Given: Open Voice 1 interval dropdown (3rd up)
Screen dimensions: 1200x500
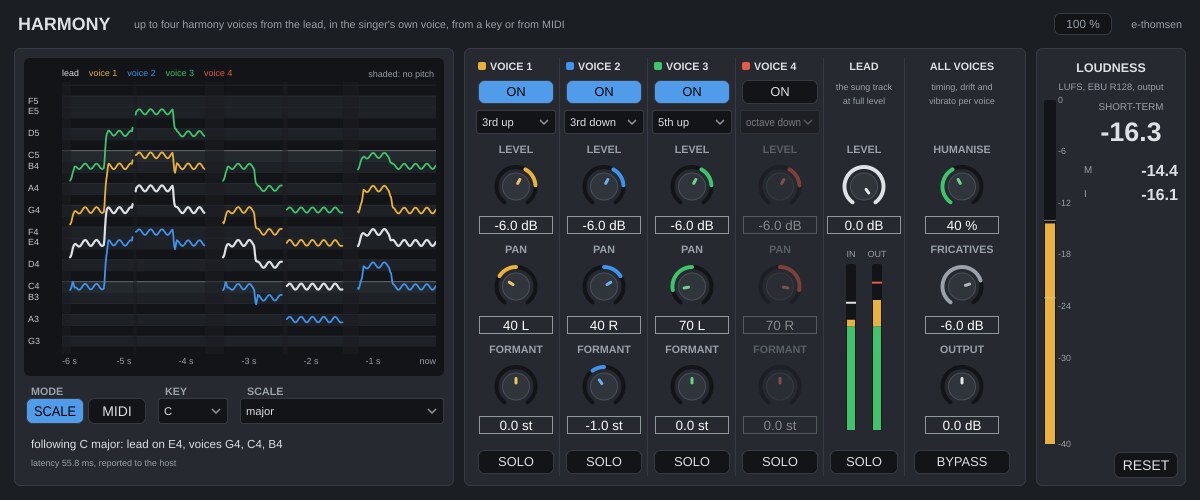Looking at the screenshot, I should 516,122.
